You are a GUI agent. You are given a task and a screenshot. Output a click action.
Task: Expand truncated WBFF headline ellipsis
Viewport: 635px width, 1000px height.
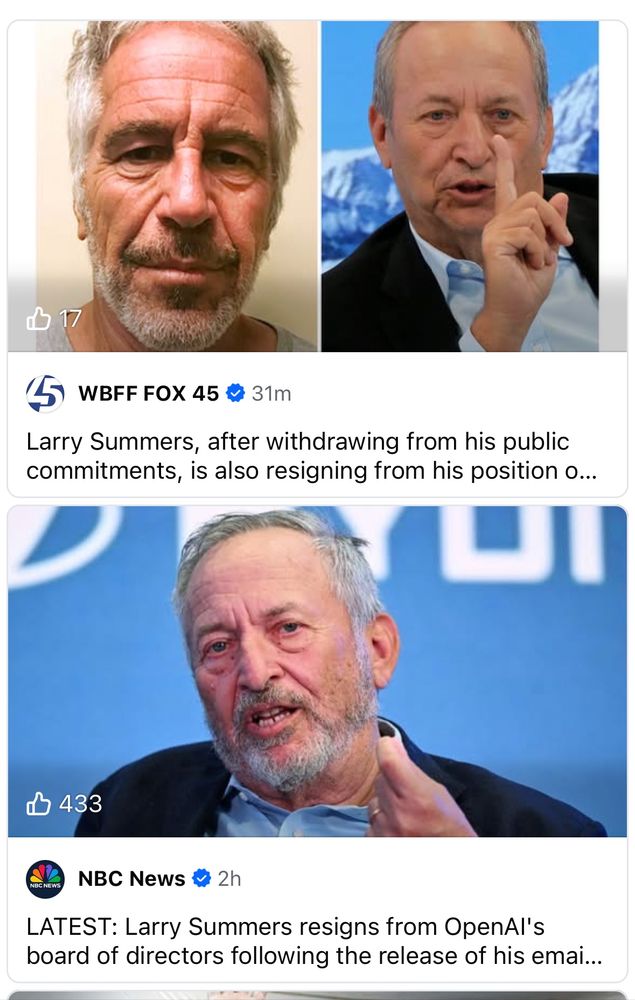[587, 471]
